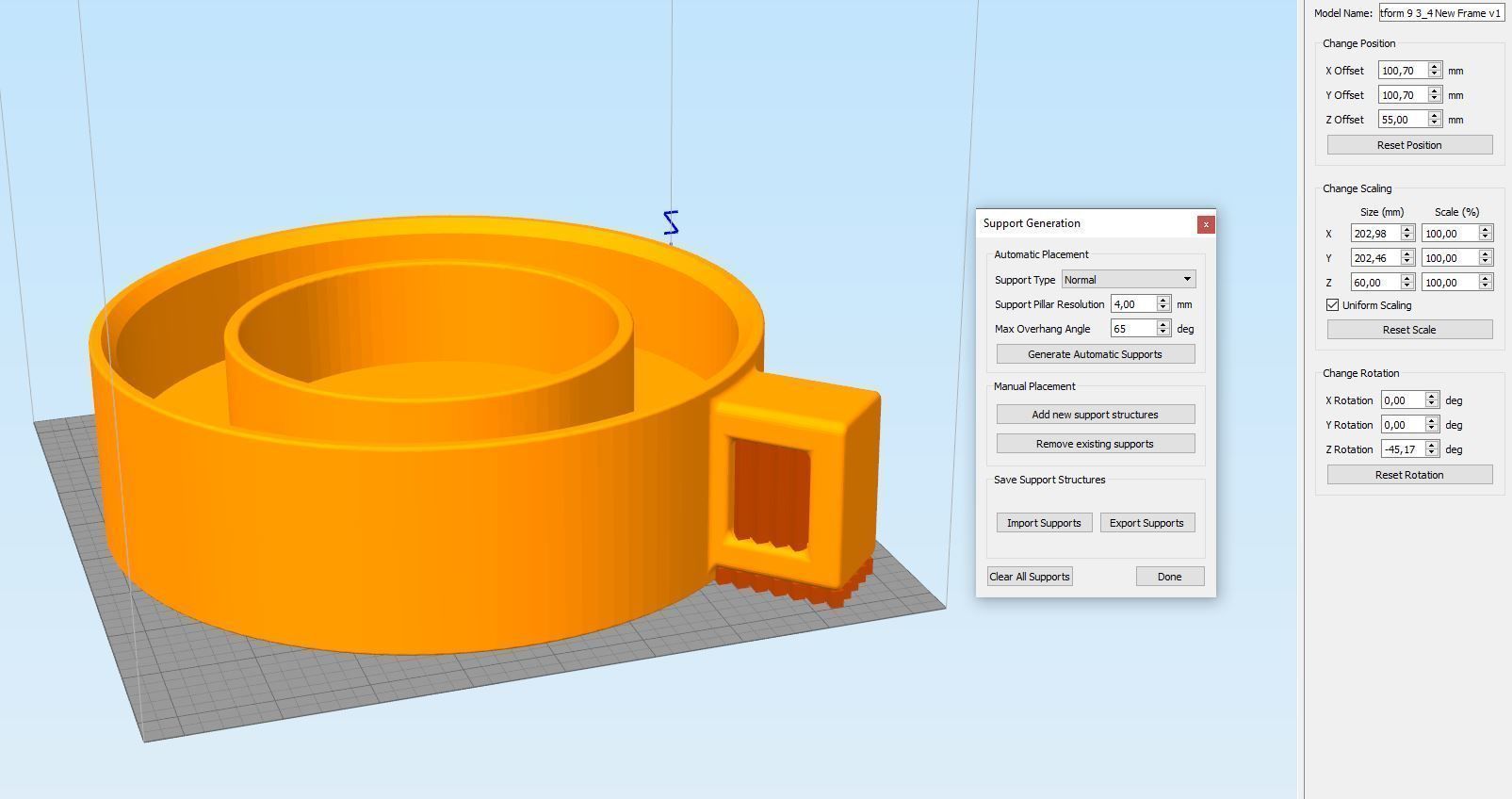Increase Z Rotation with up arrow
1512x799 pixels.
[x=1432, y=445]
